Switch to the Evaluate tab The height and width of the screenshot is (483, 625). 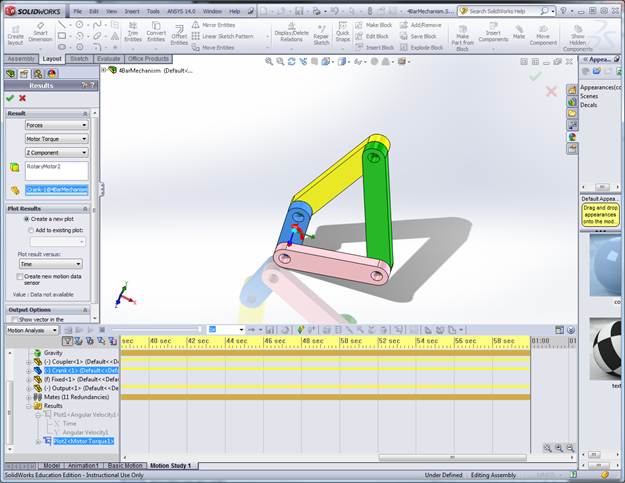tap(108, 59)
